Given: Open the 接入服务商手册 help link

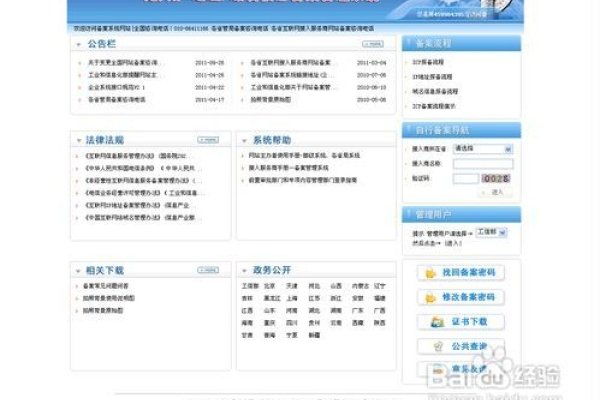Looking at the screenshot, I should coord(289,168).
